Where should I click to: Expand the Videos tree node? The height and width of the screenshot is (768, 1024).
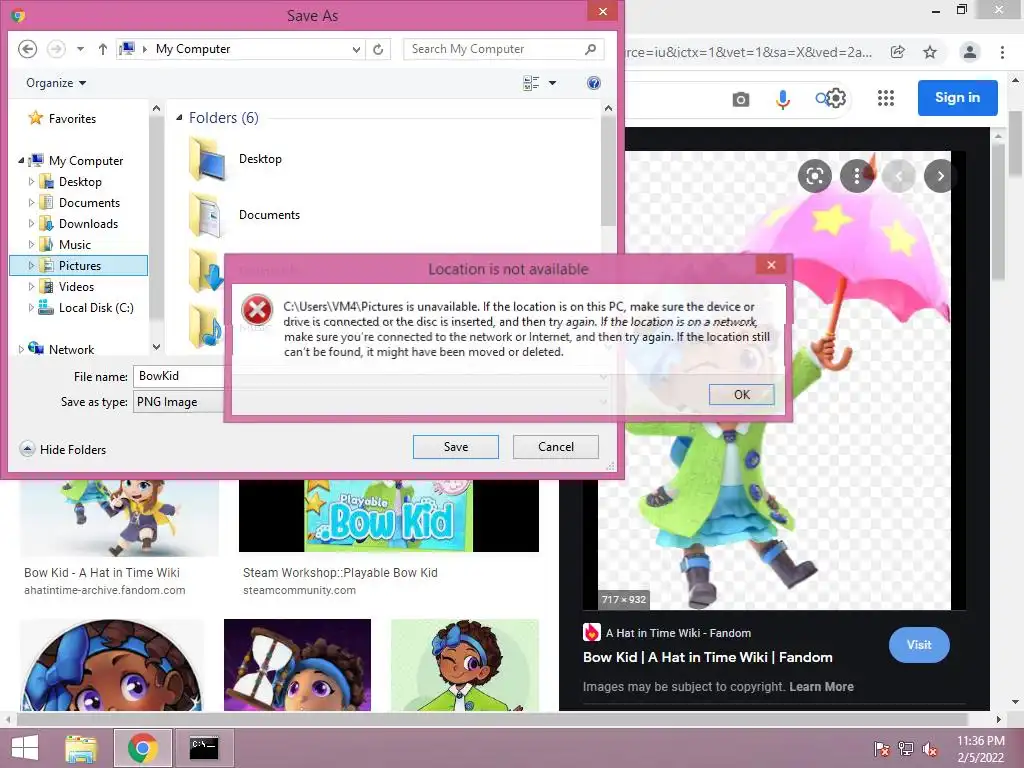click(x=31, y=286)
